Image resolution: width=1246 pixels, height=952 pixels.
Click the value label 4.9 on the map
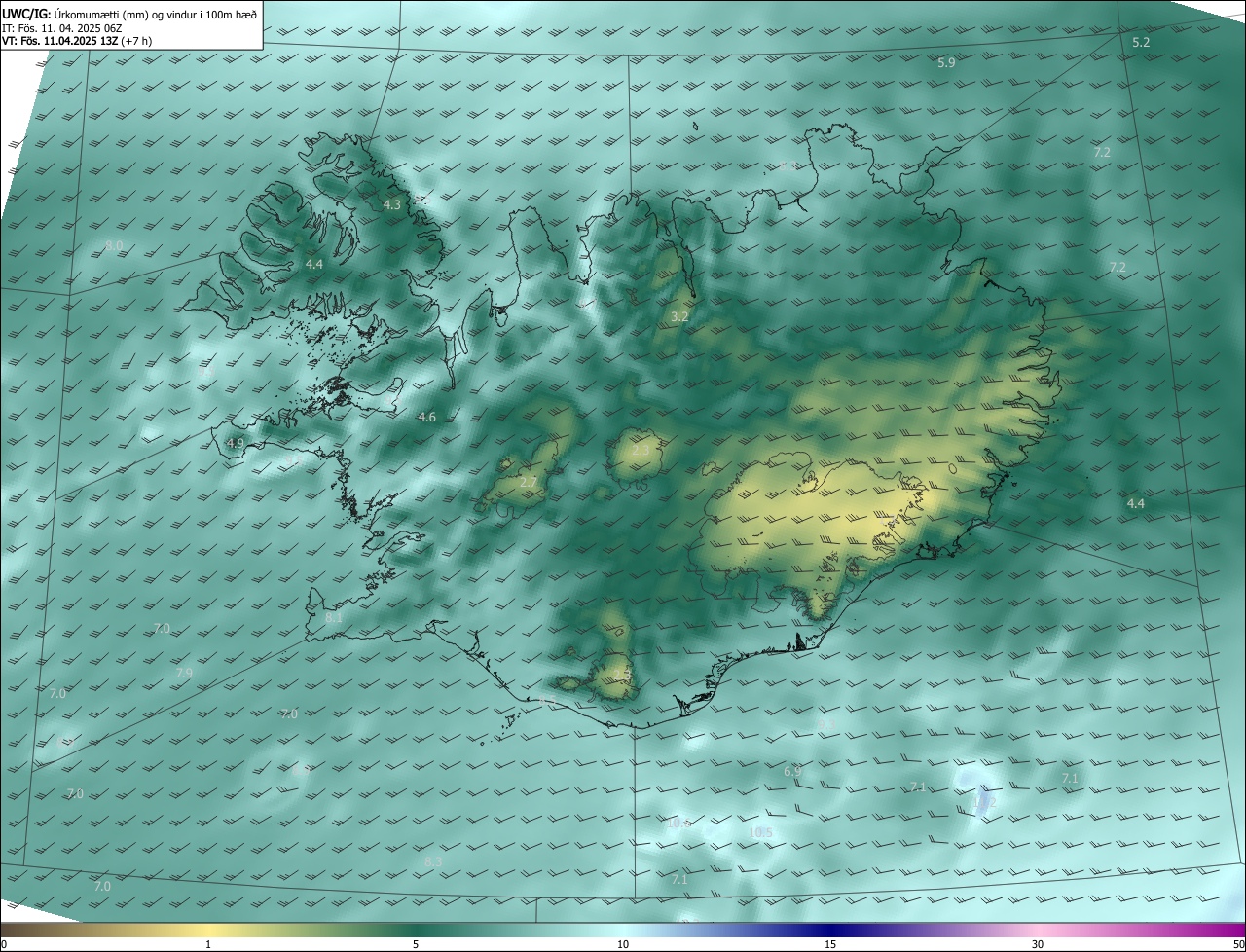(236, 444)
